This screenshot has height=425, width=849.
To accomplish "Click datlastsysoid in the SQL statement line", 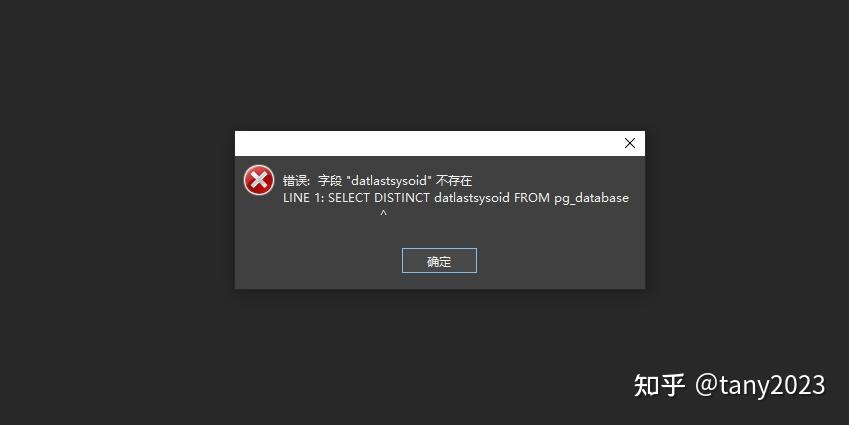I will [x=472, y=198].
